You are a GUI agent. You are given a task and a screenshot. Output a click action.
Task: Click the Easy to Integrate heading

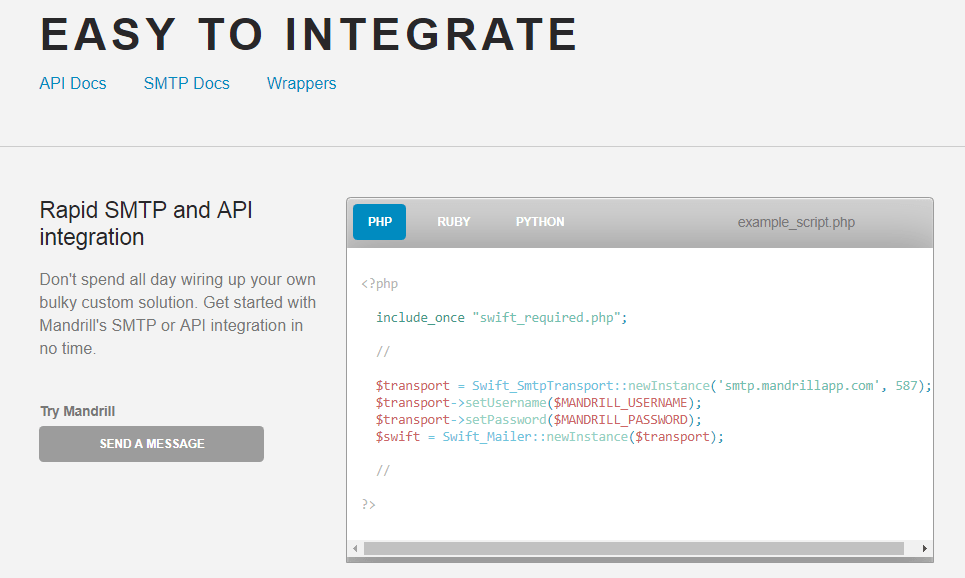309,34
